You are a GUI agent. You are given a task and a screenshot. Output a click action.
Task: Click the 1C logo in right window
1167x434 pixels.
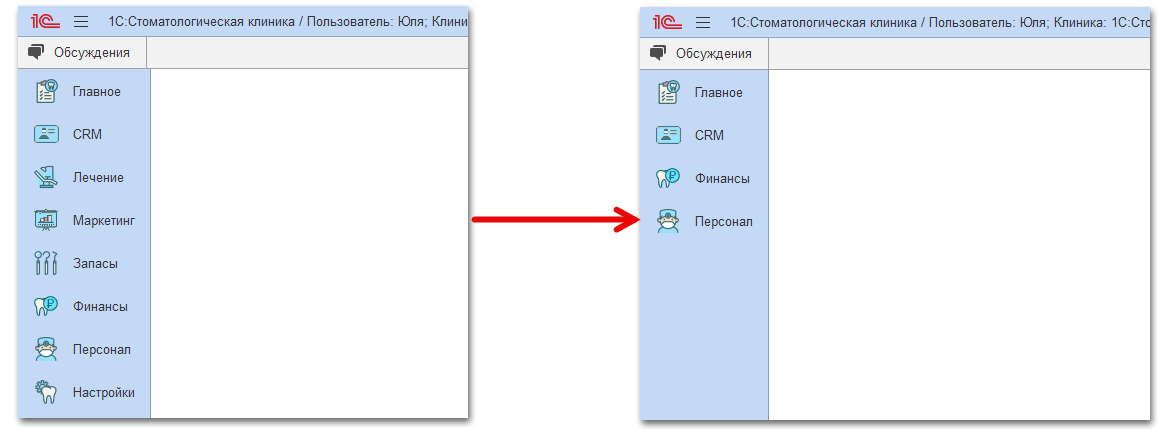click(x=667, y=22)
